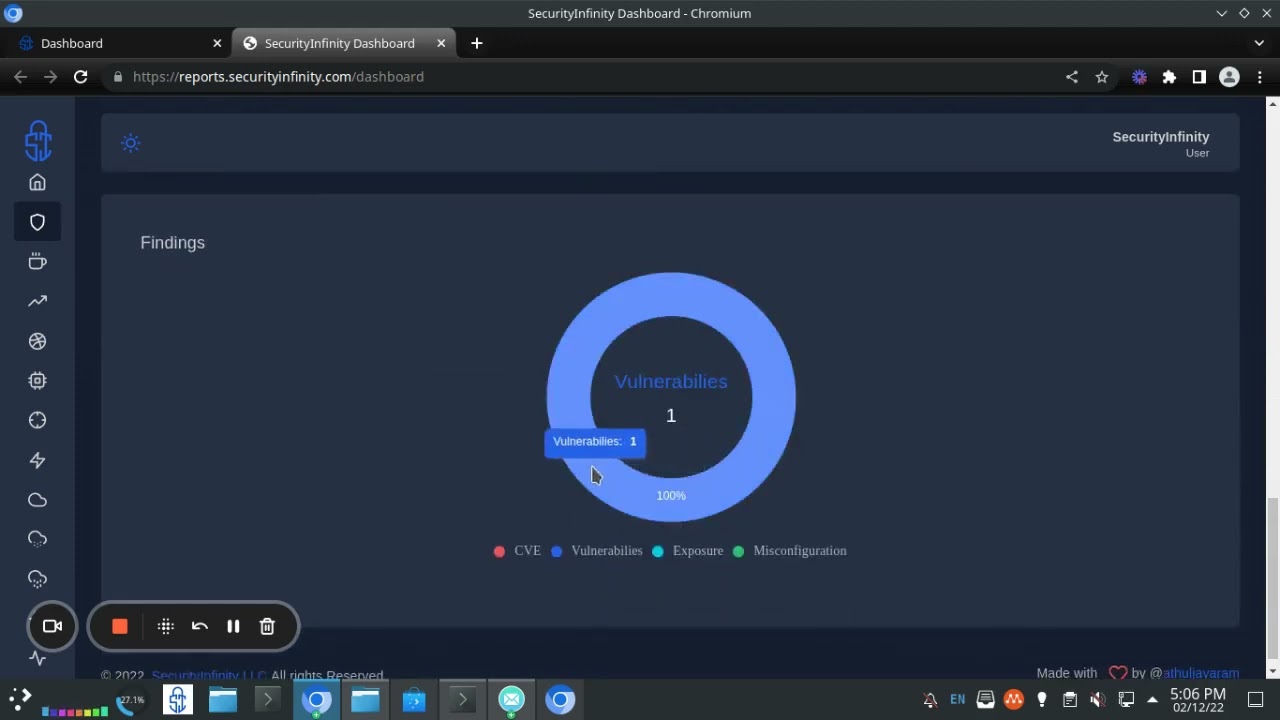Click the dribbble-style ball icon in sidebar

(x=37, y=341)
